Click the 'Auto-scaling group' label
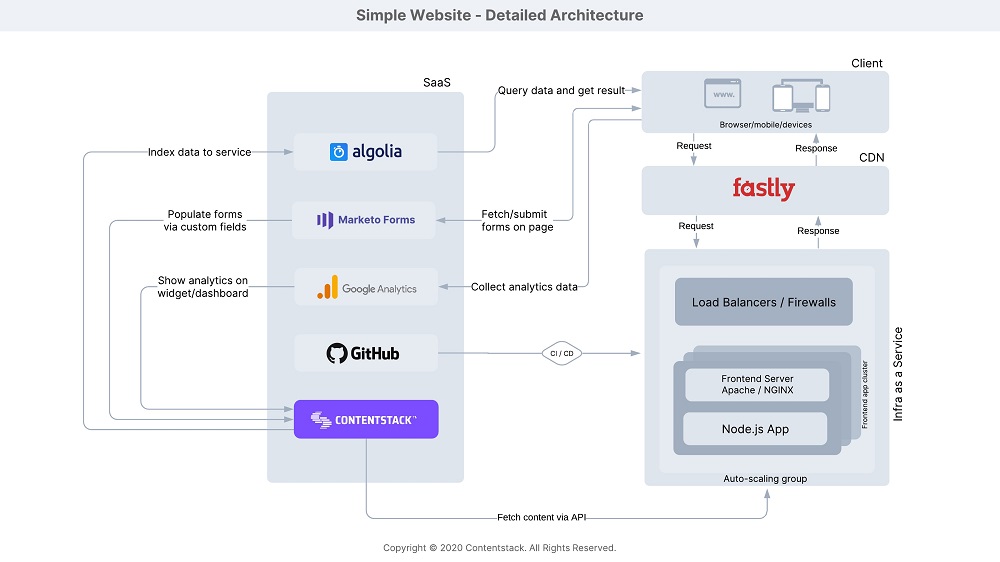Image resolution: width=1000 pixels, height=562 pixels. point(765,478)
